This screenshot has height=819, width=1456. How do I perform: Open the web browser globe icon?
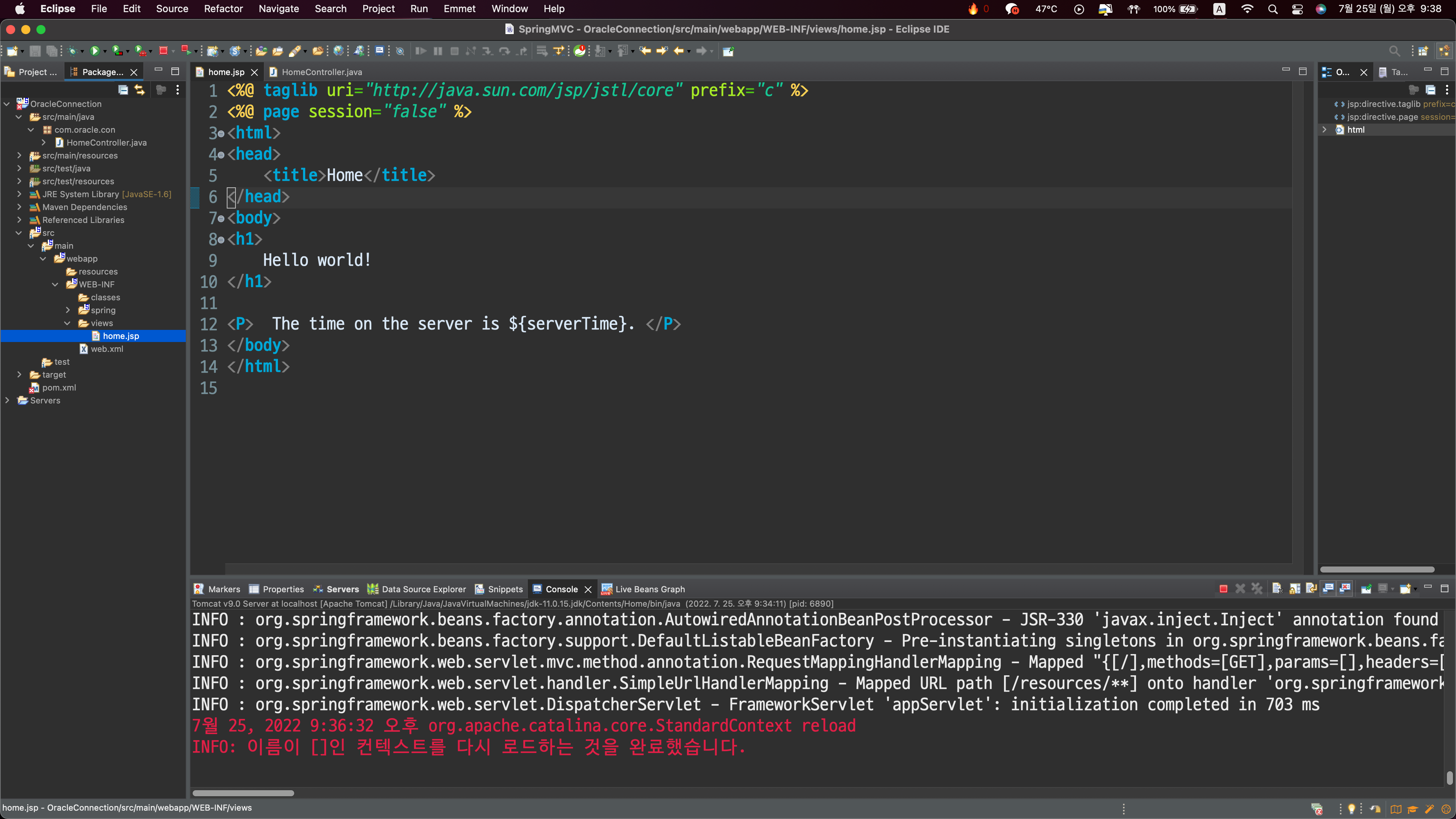point(338,51)
